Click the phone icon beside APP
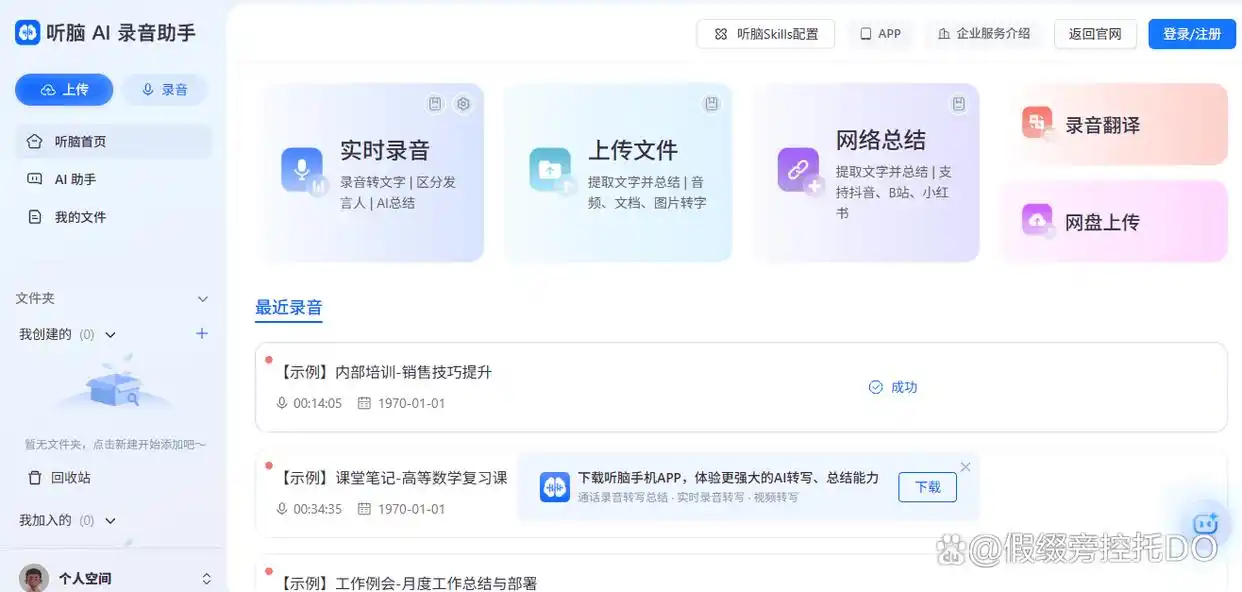 tap(866, 34)
